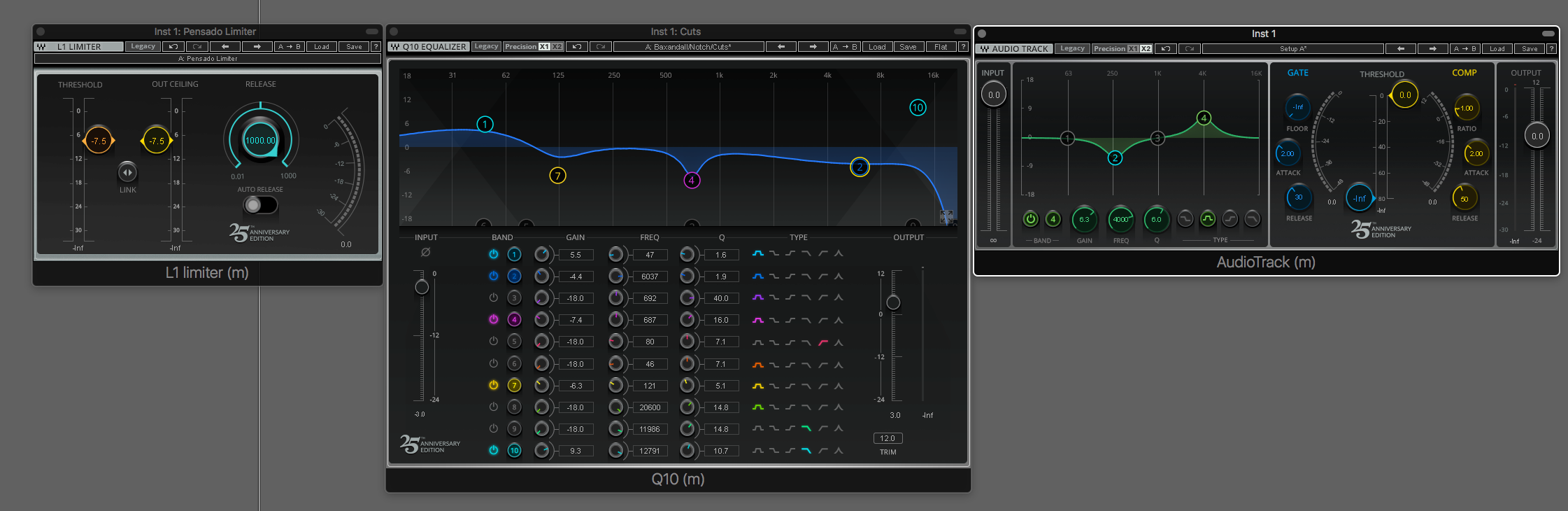Click L1 Release knob showing 1000.00
Image resolution: width=1568 pixels, height=511 pixels.
[x=260, y=140]
